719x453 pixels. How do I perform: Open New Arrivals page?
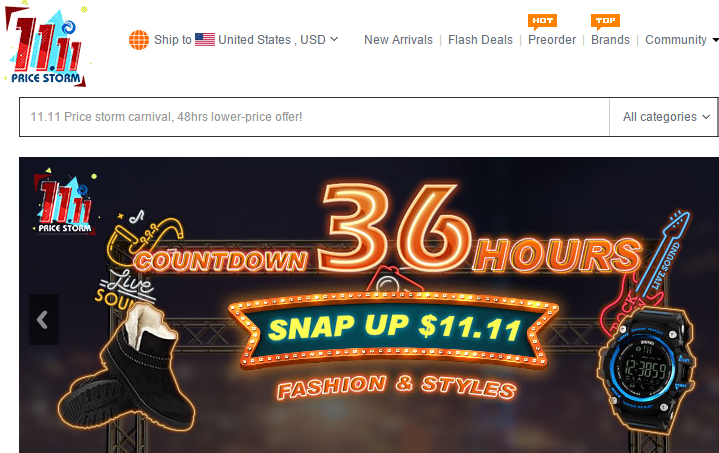click(398, 40)
